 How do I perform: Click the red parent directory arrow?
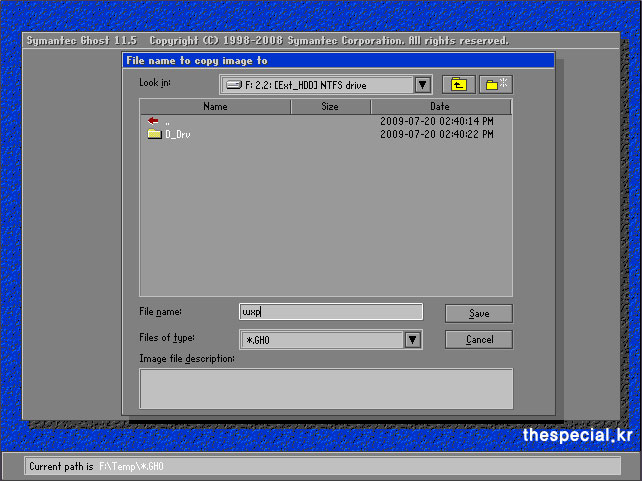[153, 121]
